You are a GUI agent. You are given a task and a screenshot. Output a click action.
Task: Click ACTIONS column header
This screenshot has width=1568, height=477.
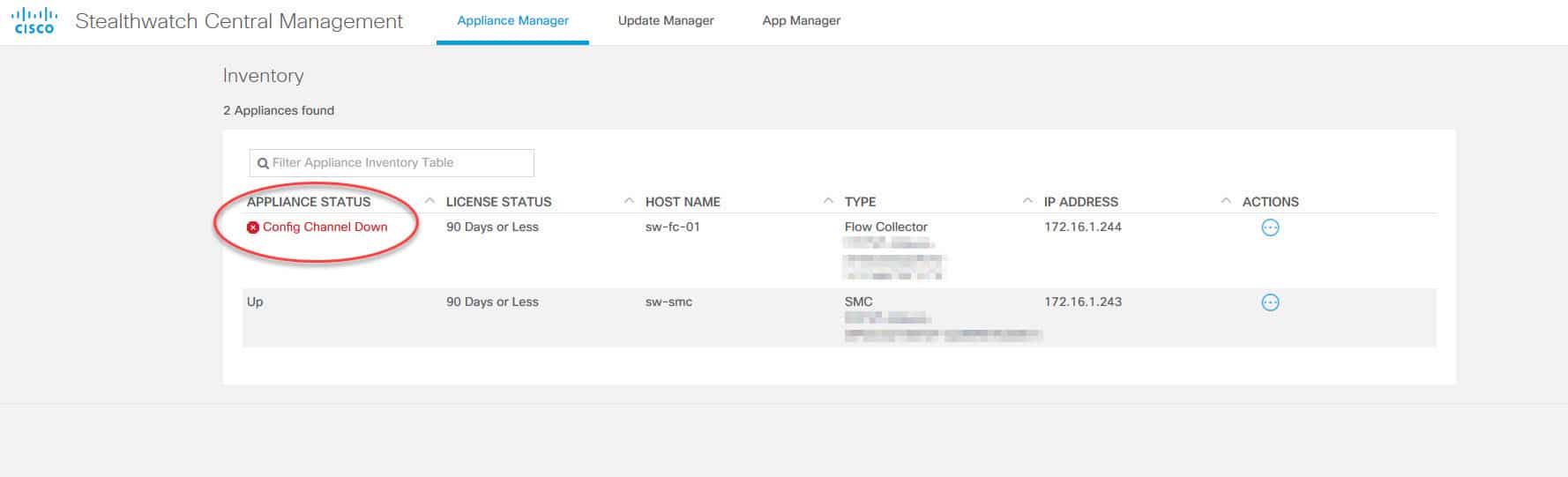[1271, 202]
